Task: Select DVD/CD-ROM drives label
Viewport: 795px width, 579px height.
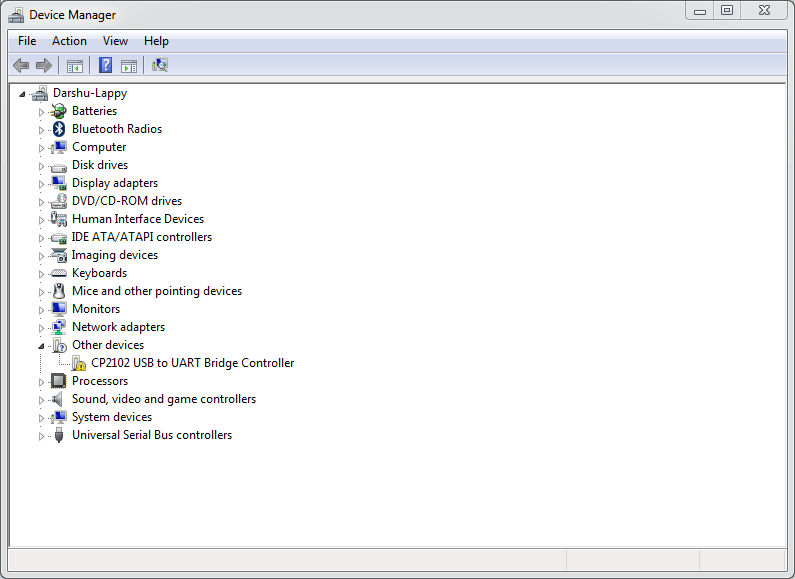Action: click(127, 201)
